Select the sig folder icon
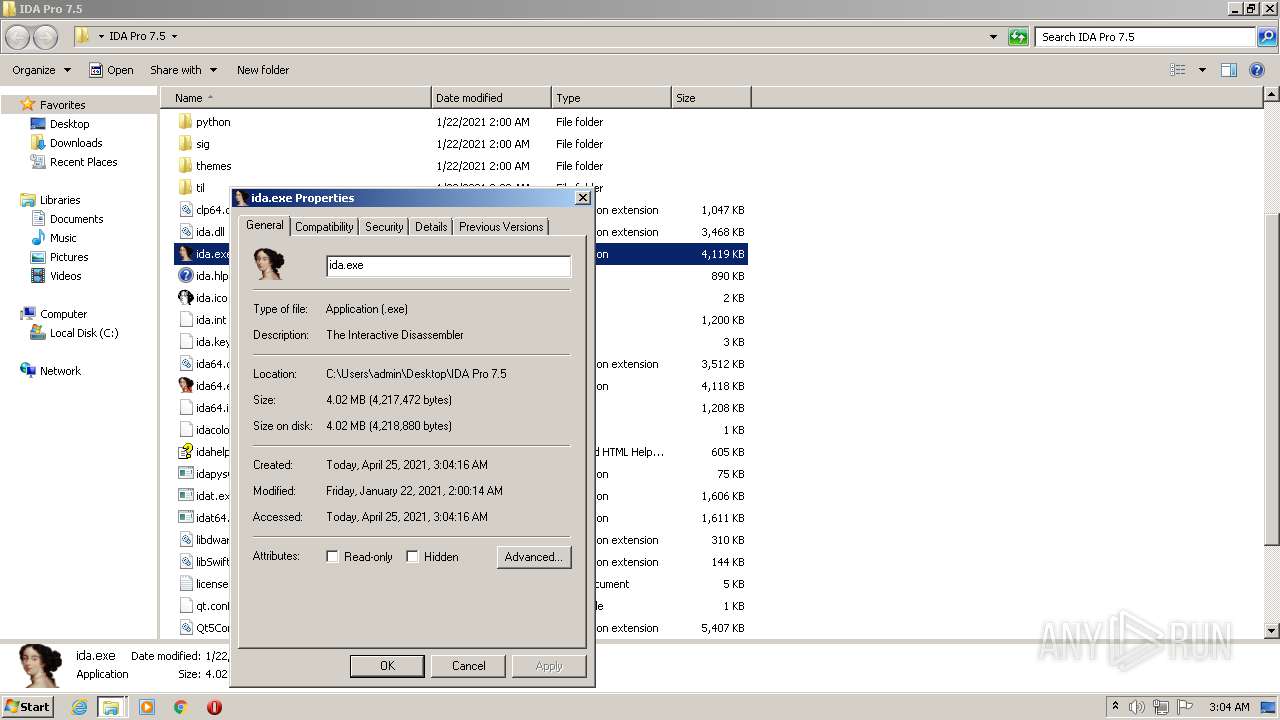 click(185, 144)
